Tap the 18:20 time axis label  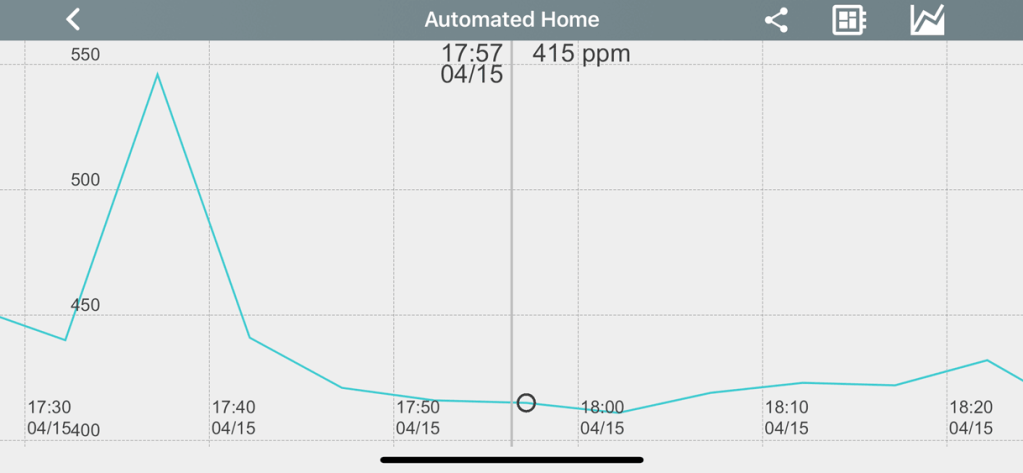[970, 417]
